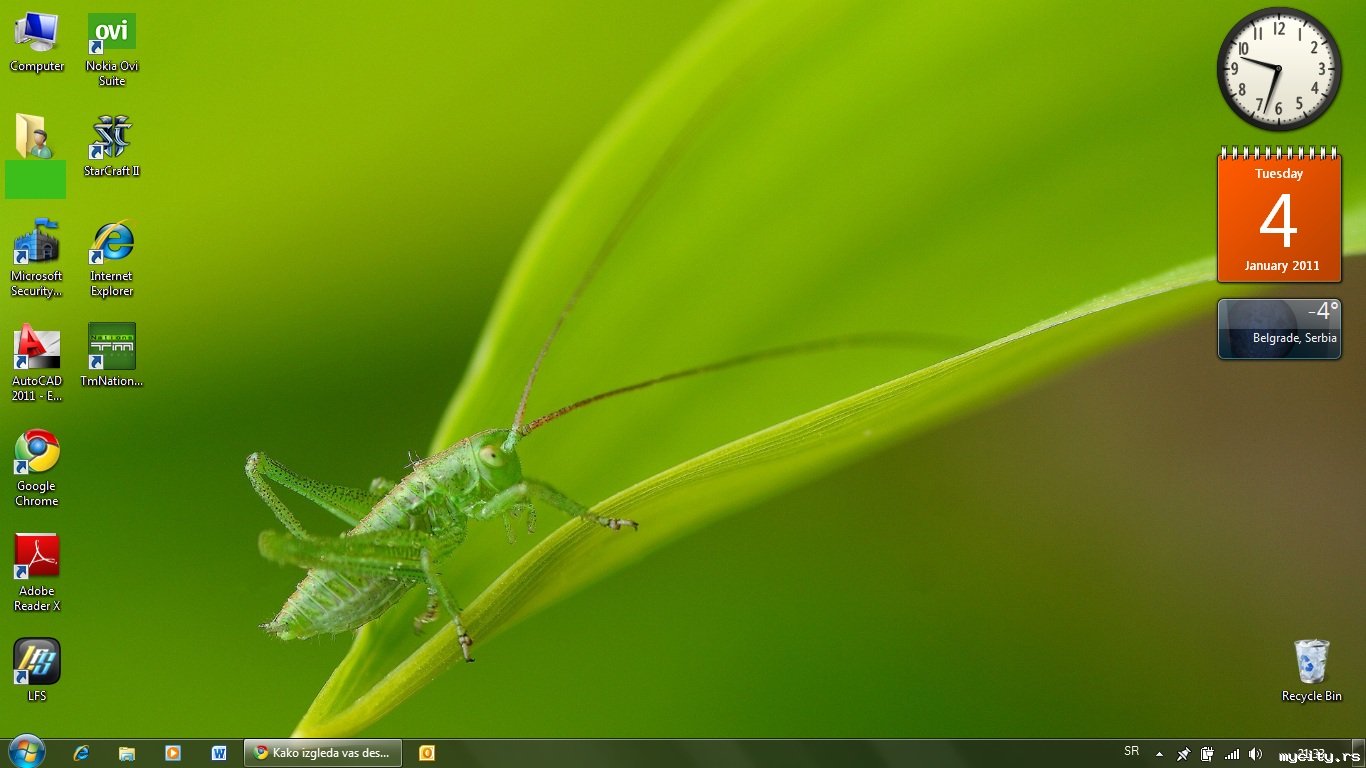Open the power plug tray icon
This screenshot has height=768, width=1366.
coord(1208,754)
